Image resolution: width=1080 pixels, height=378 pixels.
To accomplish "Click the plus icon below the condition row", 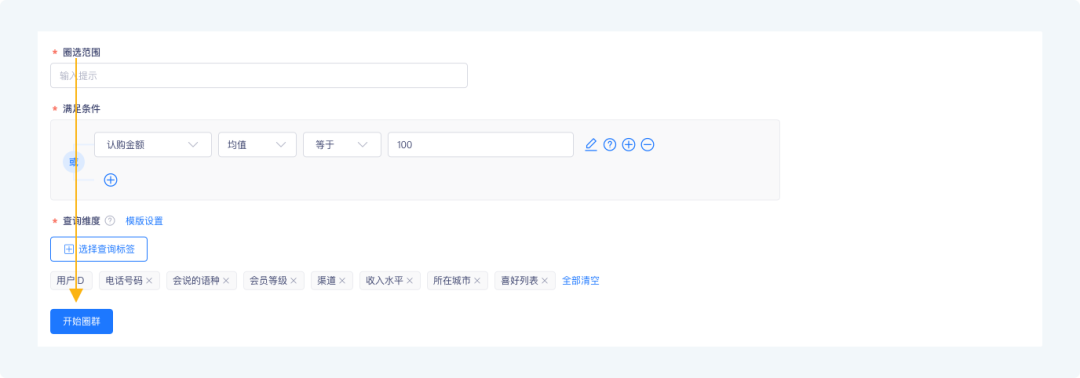I will [110, 180].
